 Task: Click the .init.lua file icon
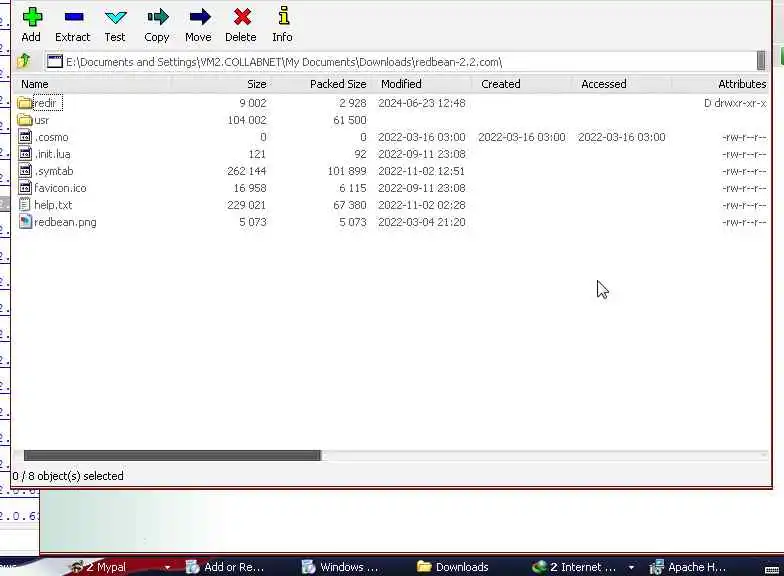(x=25, y=154)
